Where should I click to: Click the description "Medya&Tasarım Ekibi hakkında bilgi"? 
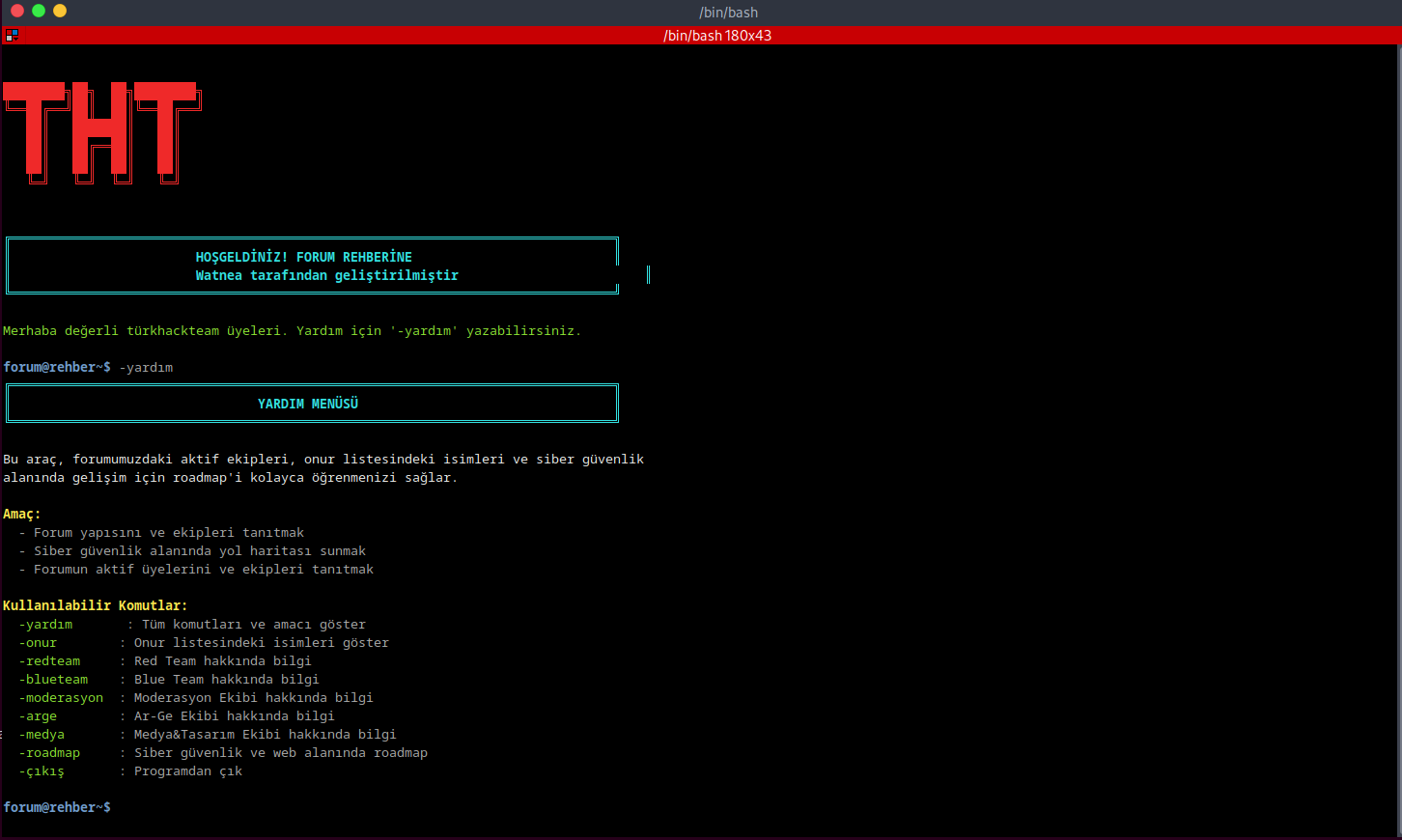[266, 734]
